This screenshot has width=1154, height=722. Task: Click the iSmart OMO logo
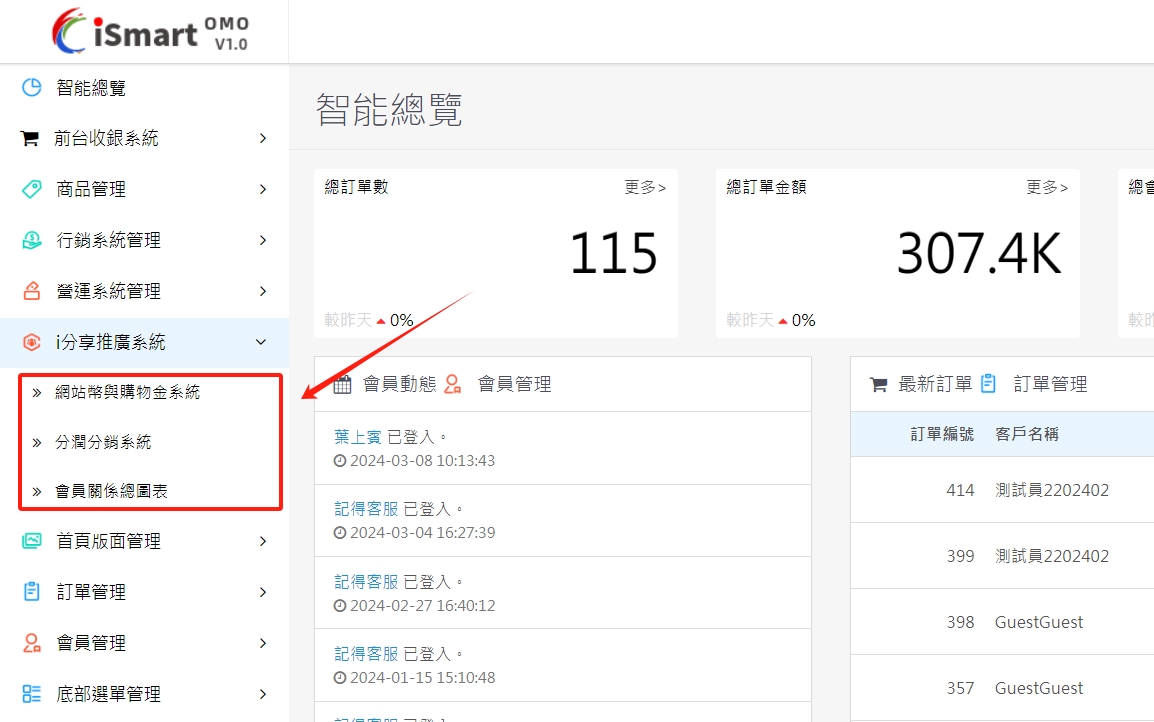pos(150,31)
